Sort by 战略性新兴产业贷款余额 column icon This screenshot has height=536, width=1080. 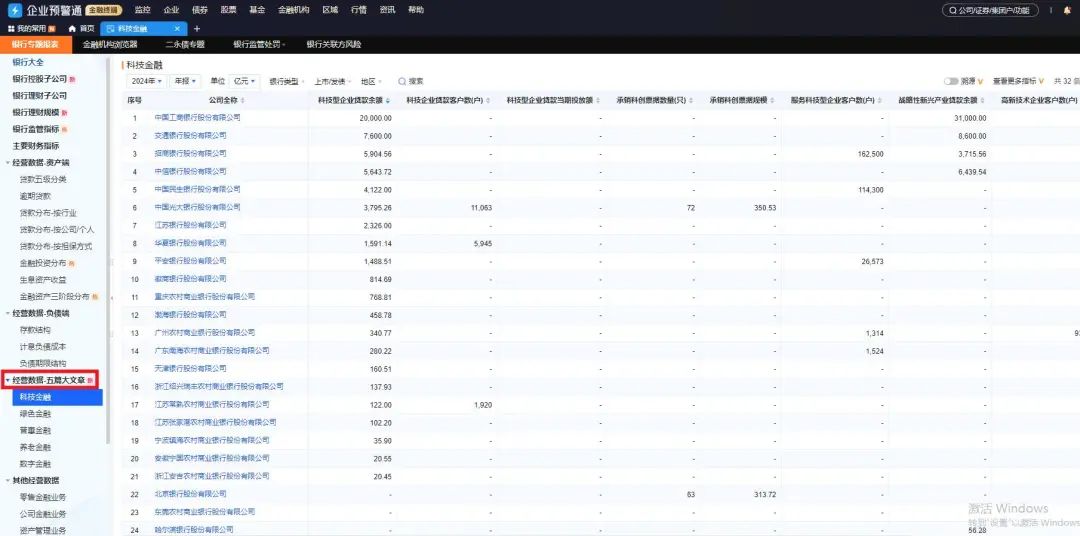pyautogui.click(x=982, y=101)
